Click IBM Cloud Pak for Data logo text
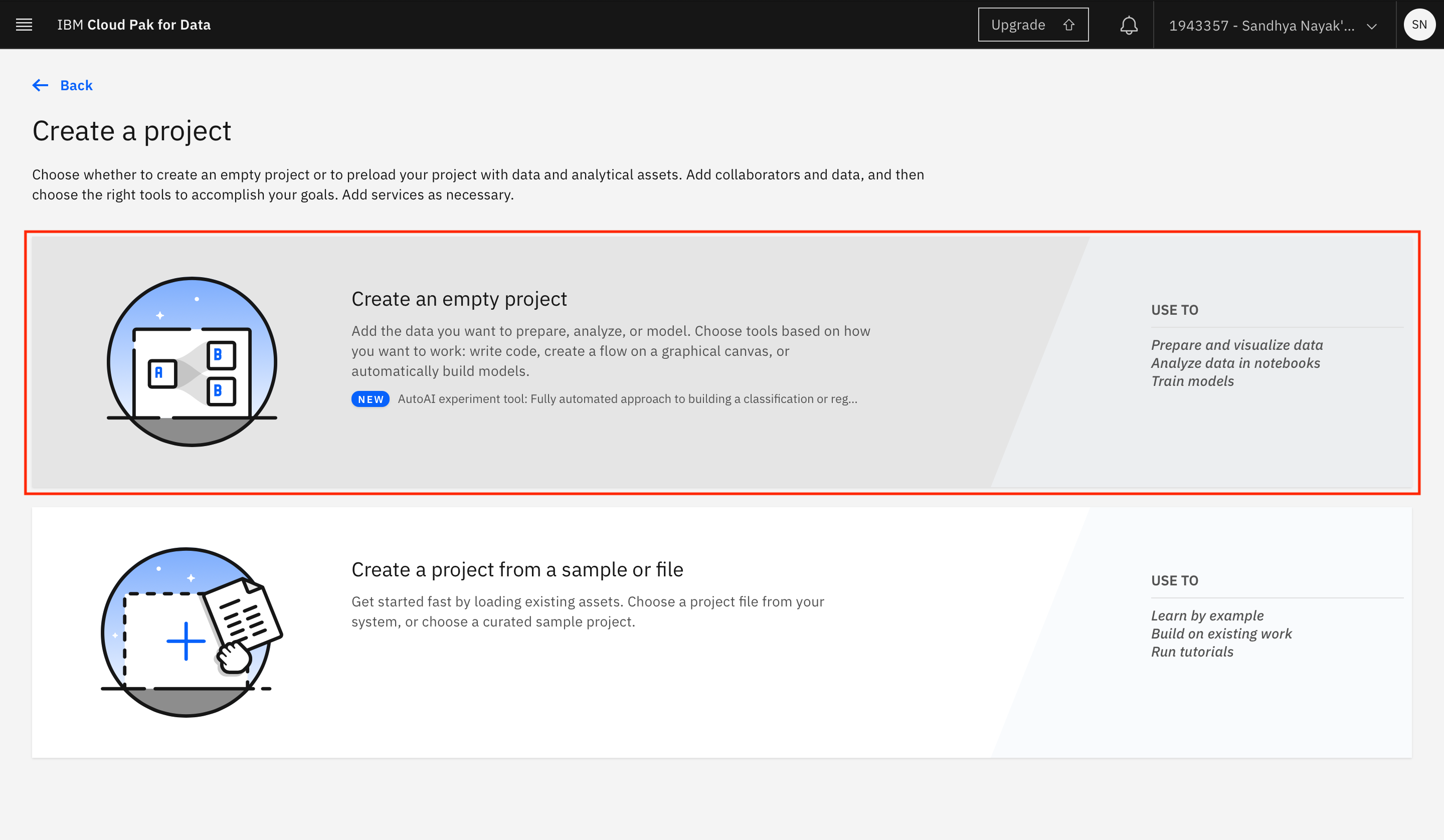Screen dimensions: 1444x840 pyautogui.click(x=133, y=25)
